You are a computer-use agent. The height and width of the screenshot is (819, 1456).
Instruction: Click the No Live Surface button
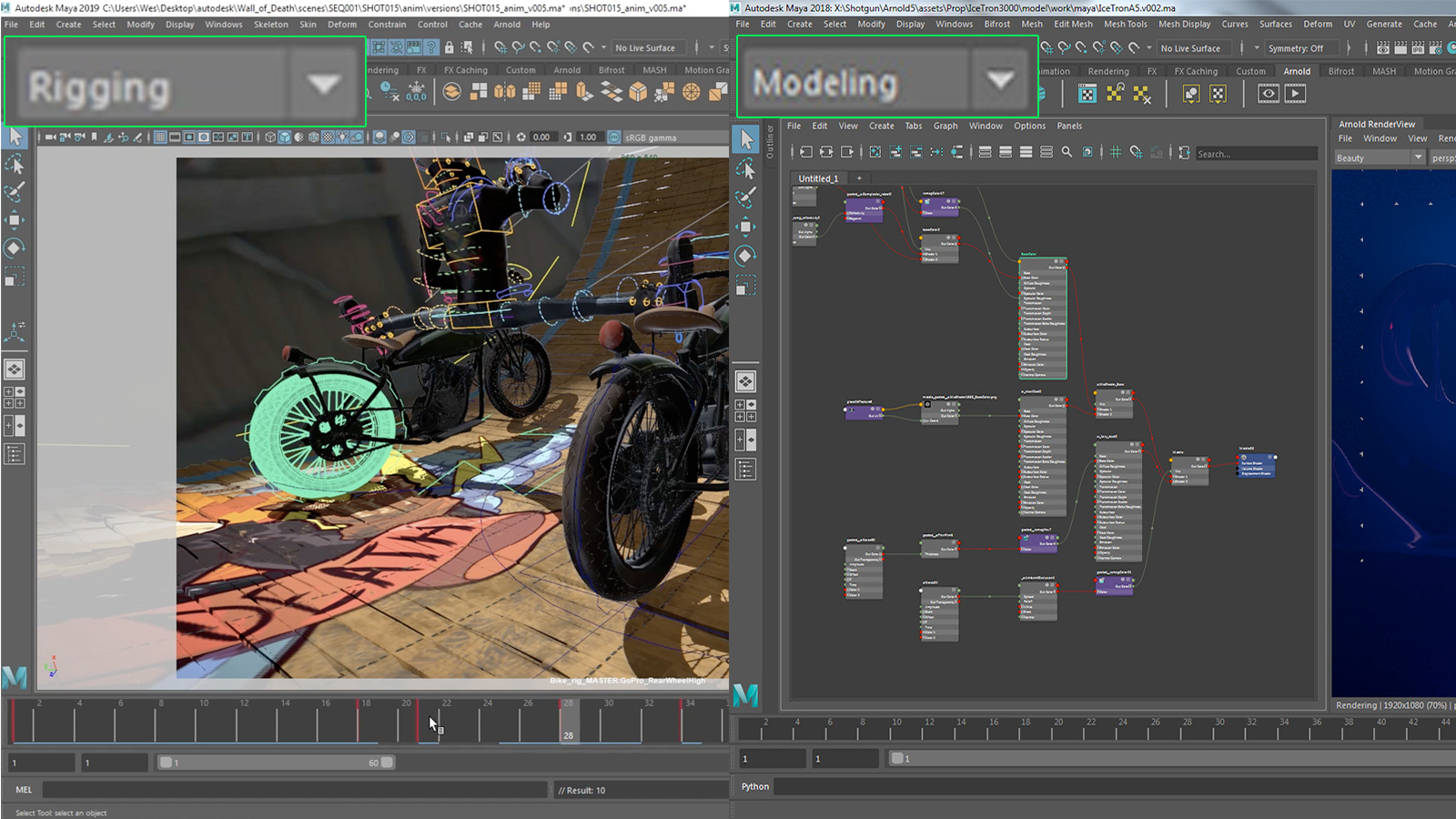[x=648, y=47]
